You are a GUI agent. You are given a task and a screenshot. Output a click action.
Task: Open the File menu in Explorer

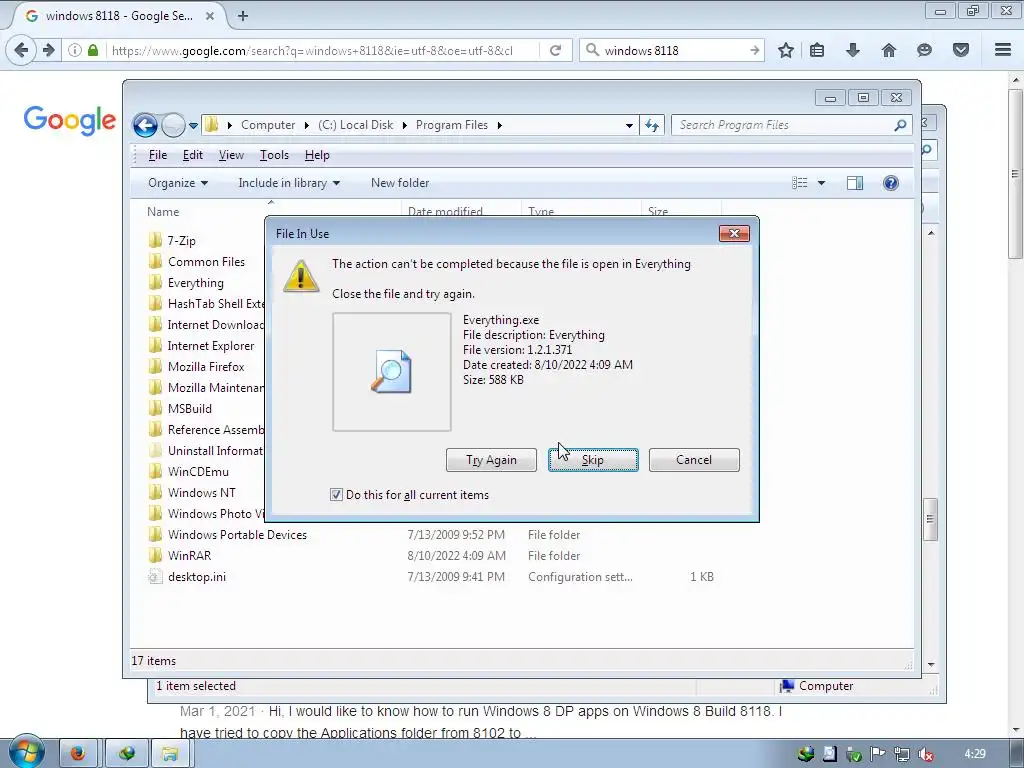(x=157, y=155)
